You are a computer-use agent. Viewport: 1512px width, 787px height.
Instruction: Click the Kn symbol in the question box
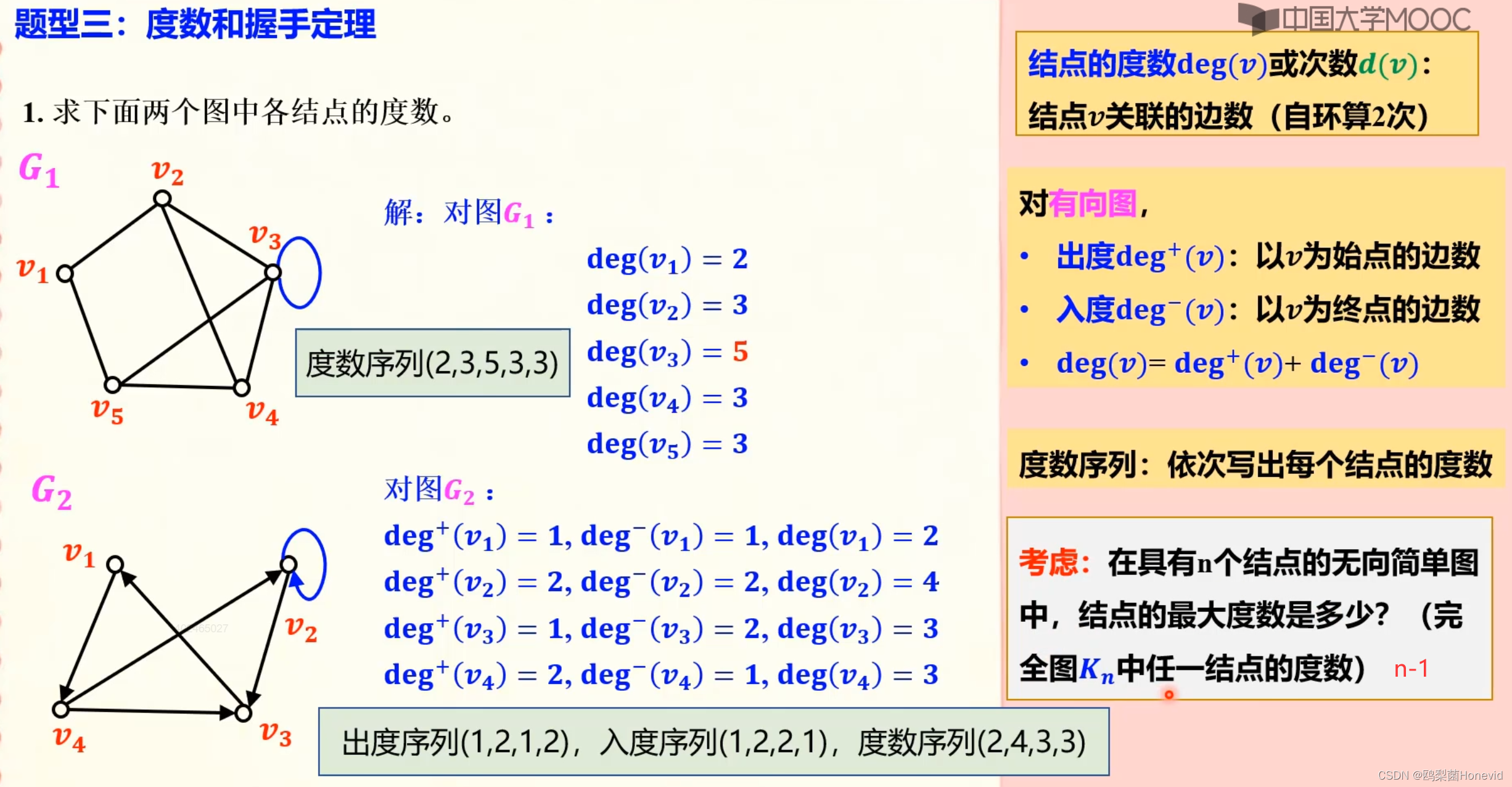[1096, 670]
